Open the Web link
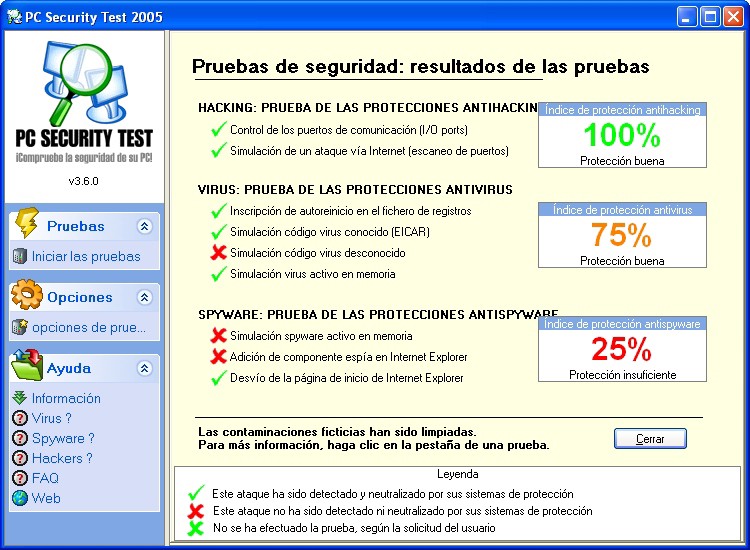Viewport: 750px width, 550px height. [46, 498]
